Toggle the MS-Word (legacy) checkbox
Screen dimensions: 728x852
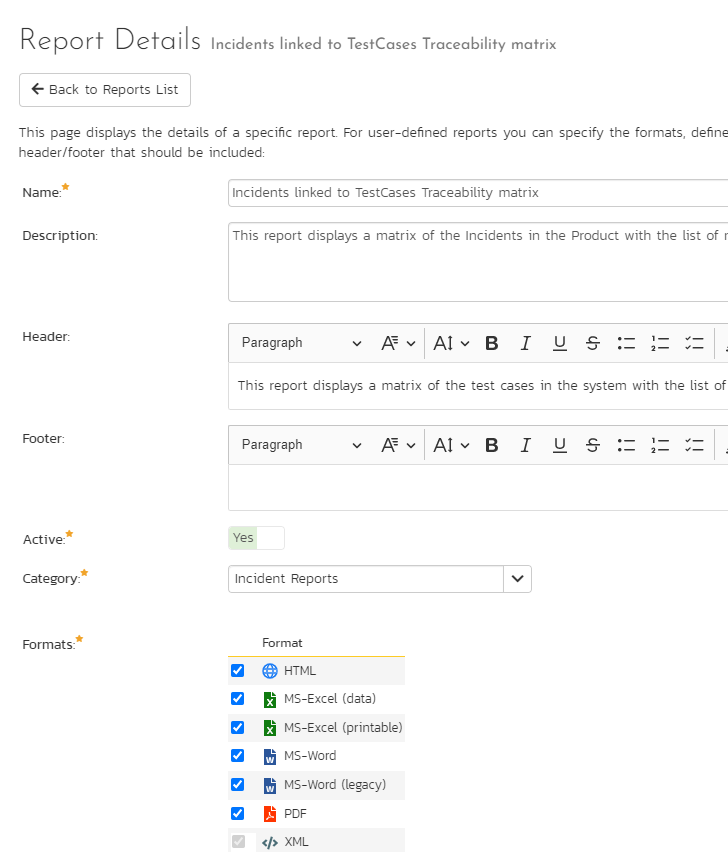click(x=237, y=785)
